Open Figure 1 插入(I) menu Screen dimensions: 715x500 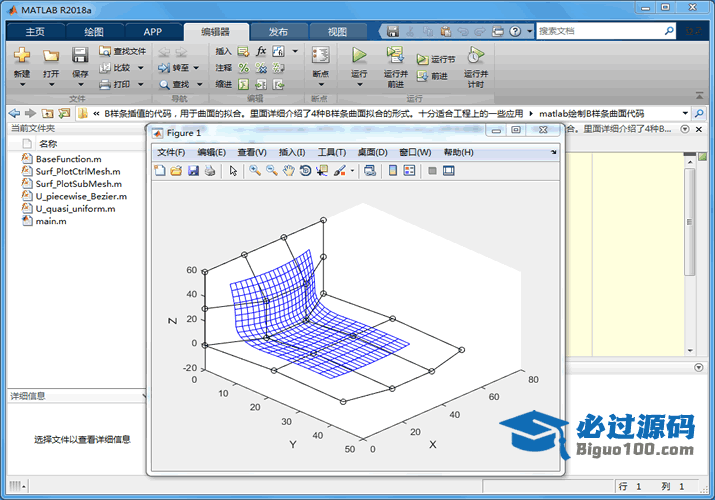[x=292, y=152]
